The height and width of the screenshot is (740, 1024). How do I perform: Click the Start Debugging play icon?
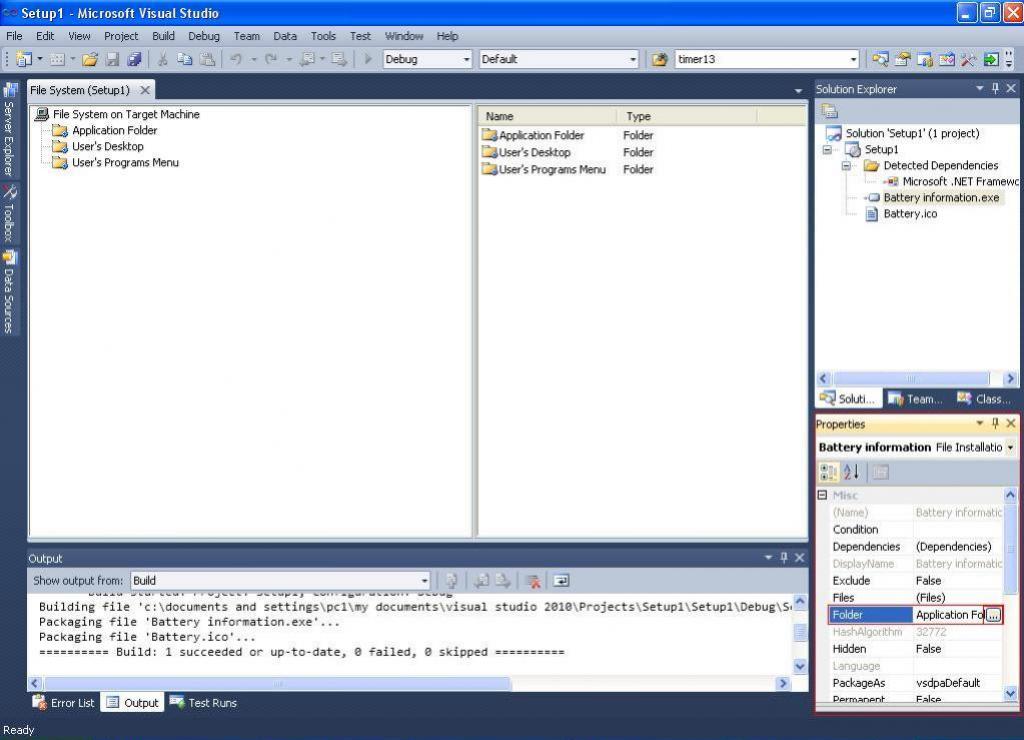[368, 59]
